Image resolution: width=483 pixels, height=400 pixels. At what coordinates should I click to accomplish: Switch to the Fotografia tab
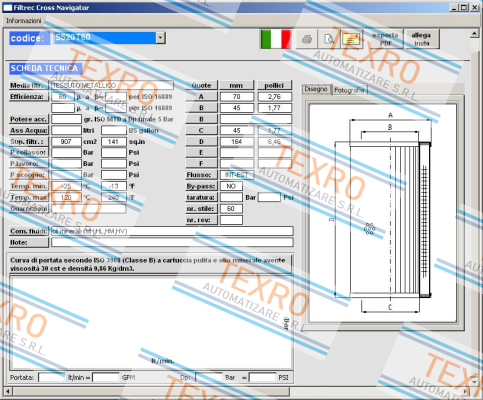(x=349, y=90)
